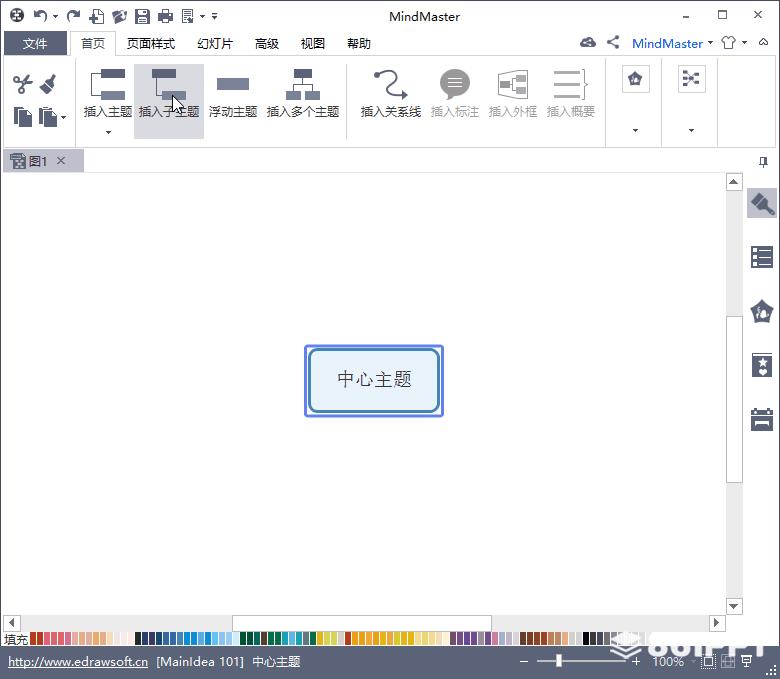The width and height of the screenshot is (780, 679).
Task: Click the fit to page icon in status bar
Action: click(x=708, y=662)
